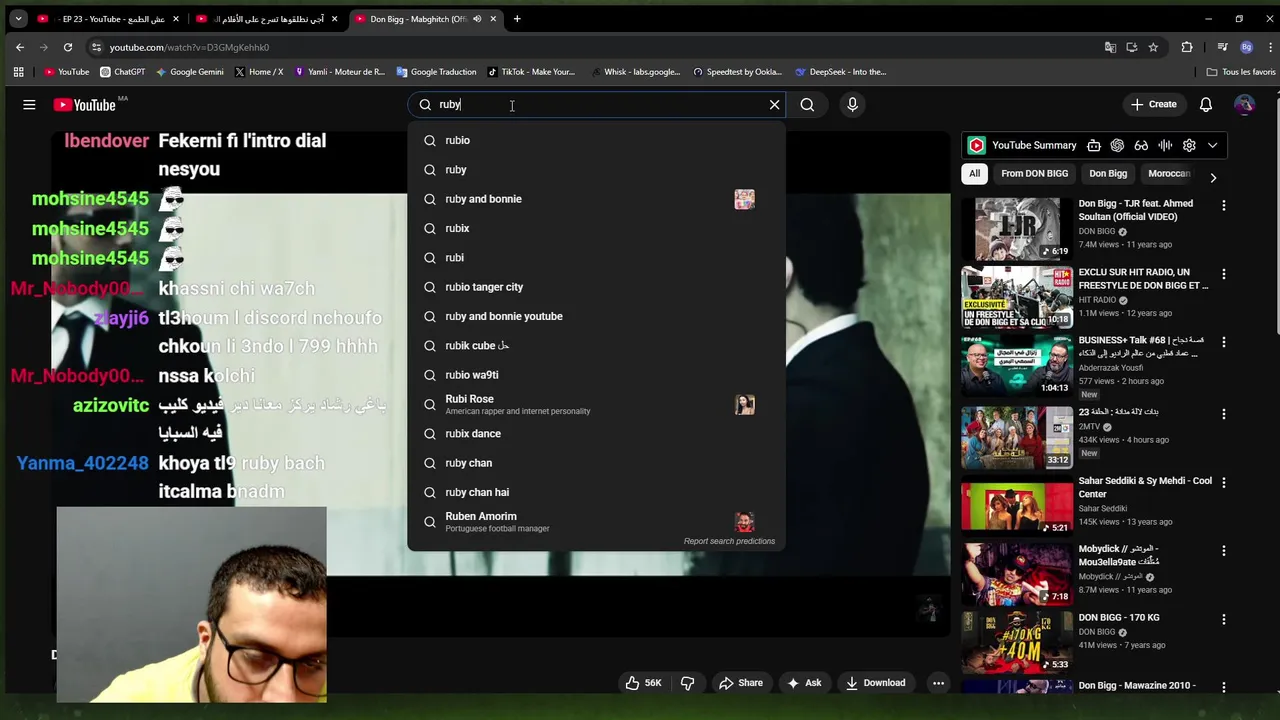Go to the YouTube home logo
The image size is (1280, 720).
point(85,105)
